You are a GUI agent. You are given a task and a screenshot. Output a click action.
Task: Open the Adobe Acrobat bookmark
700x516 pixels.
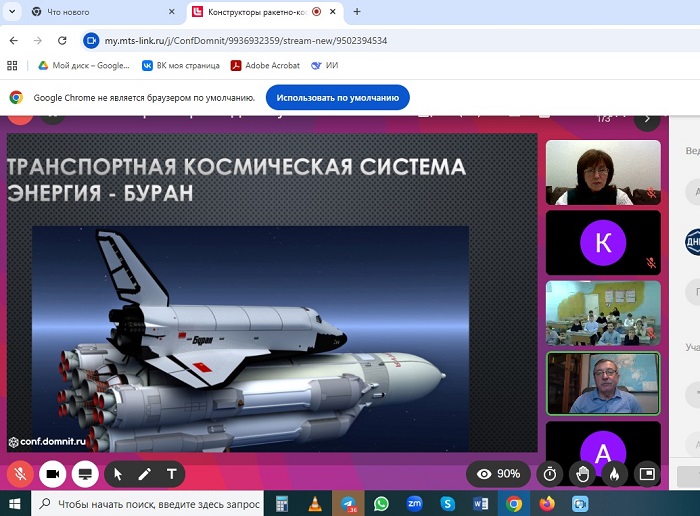tap(265, 65)
